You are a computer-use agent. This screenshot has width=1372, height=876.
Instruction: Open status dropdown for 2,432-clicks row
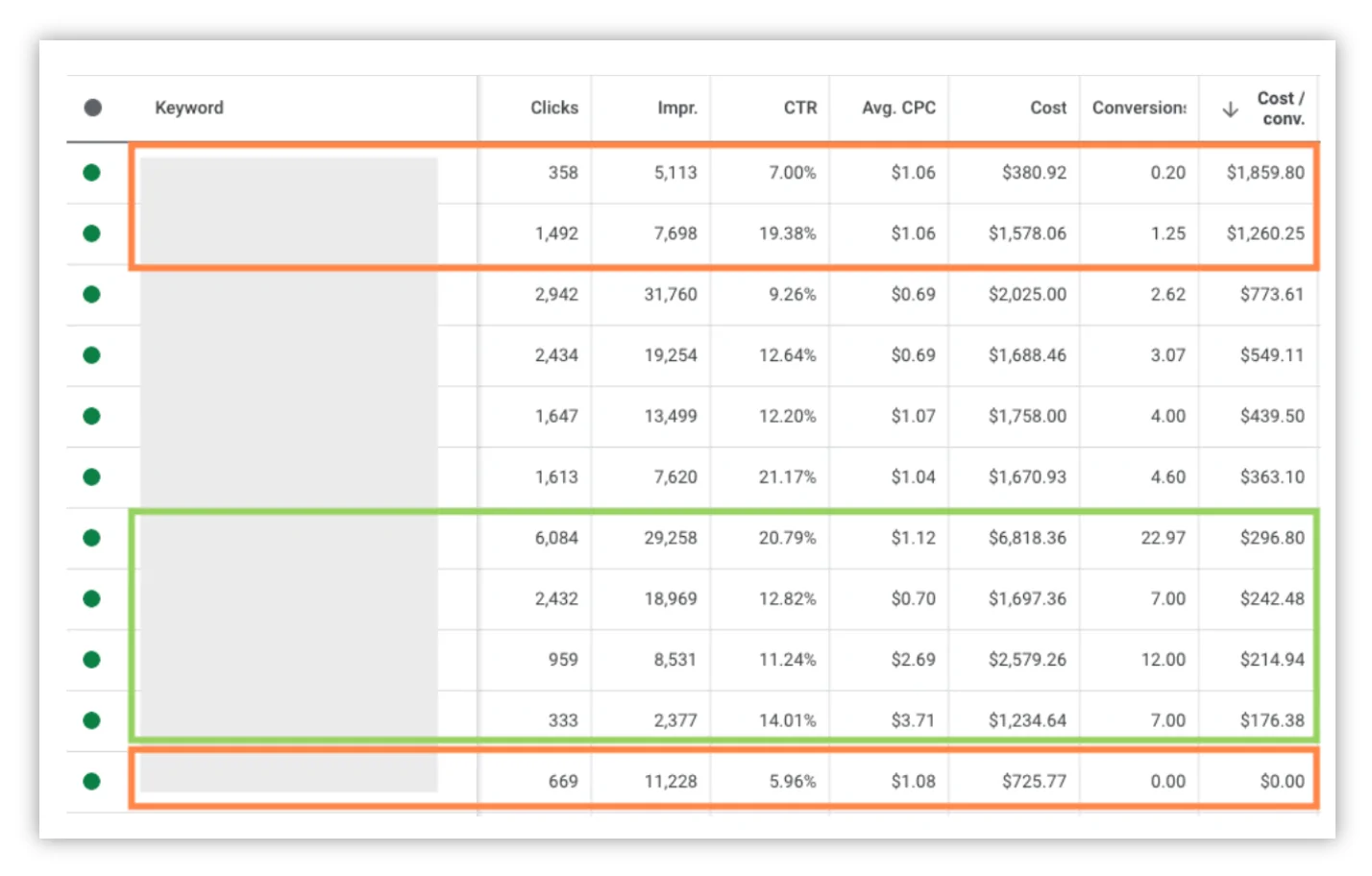click(x=92, y=599)
